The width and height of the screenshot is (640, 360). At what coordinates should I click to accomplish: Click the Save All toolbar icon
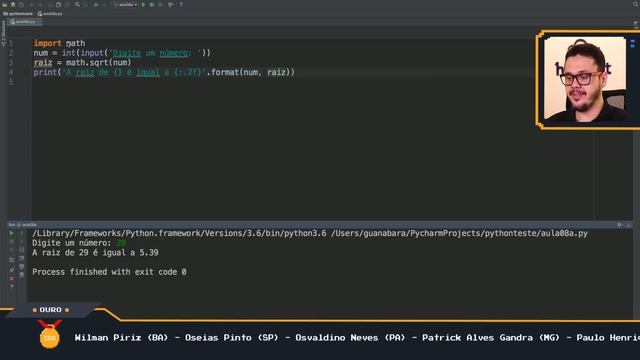coord(13,5)
